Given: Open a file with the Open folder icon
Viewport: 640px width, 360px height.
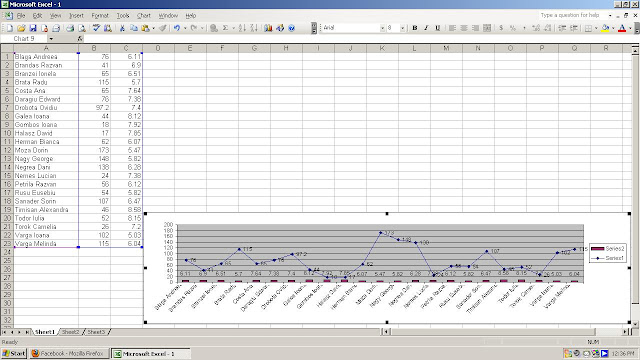Looking at the screenshot, I should (x=21, y=28).
